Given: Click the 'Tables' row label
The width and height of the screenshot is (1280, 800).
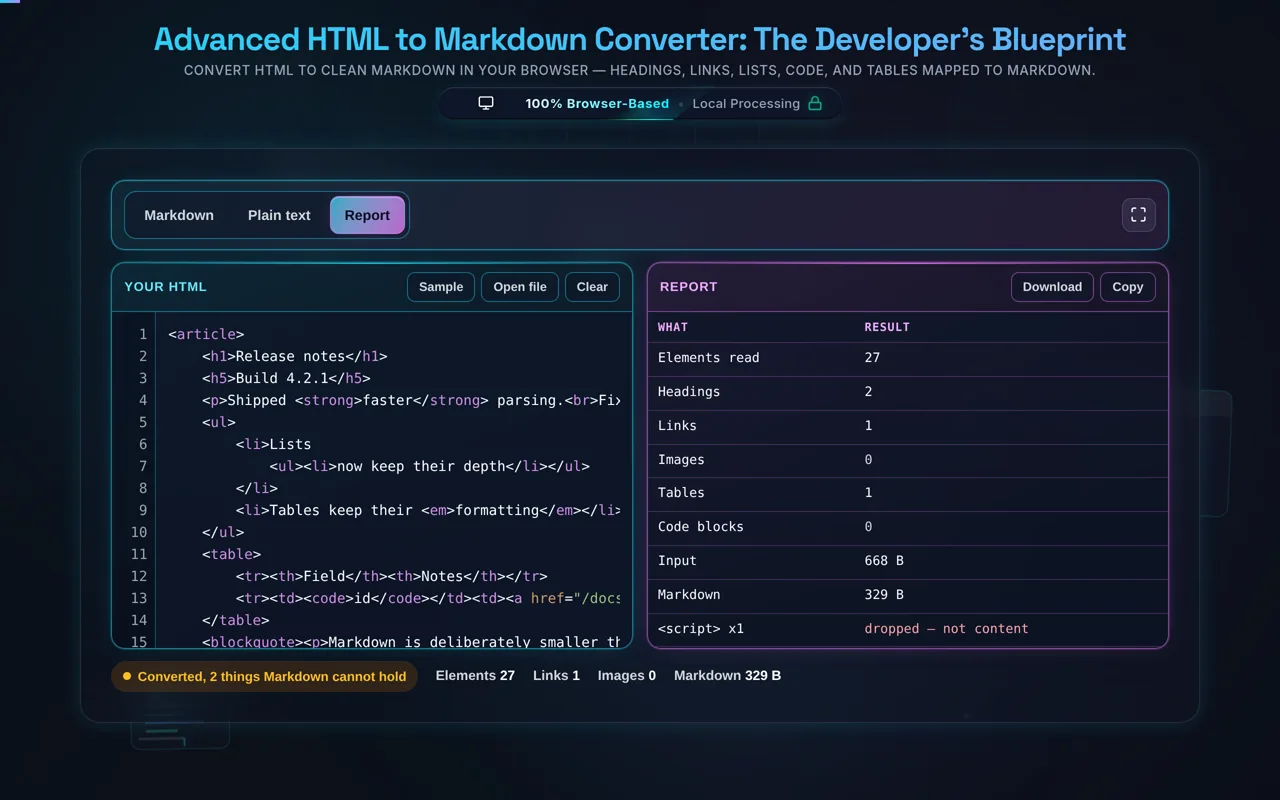Looking at the screenshot, I should click(681, 493).
